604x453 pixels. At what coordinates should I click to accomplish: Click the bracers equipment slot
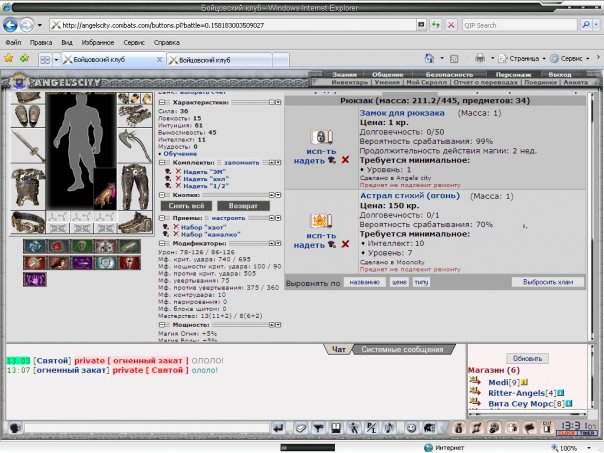pos(28,116)
